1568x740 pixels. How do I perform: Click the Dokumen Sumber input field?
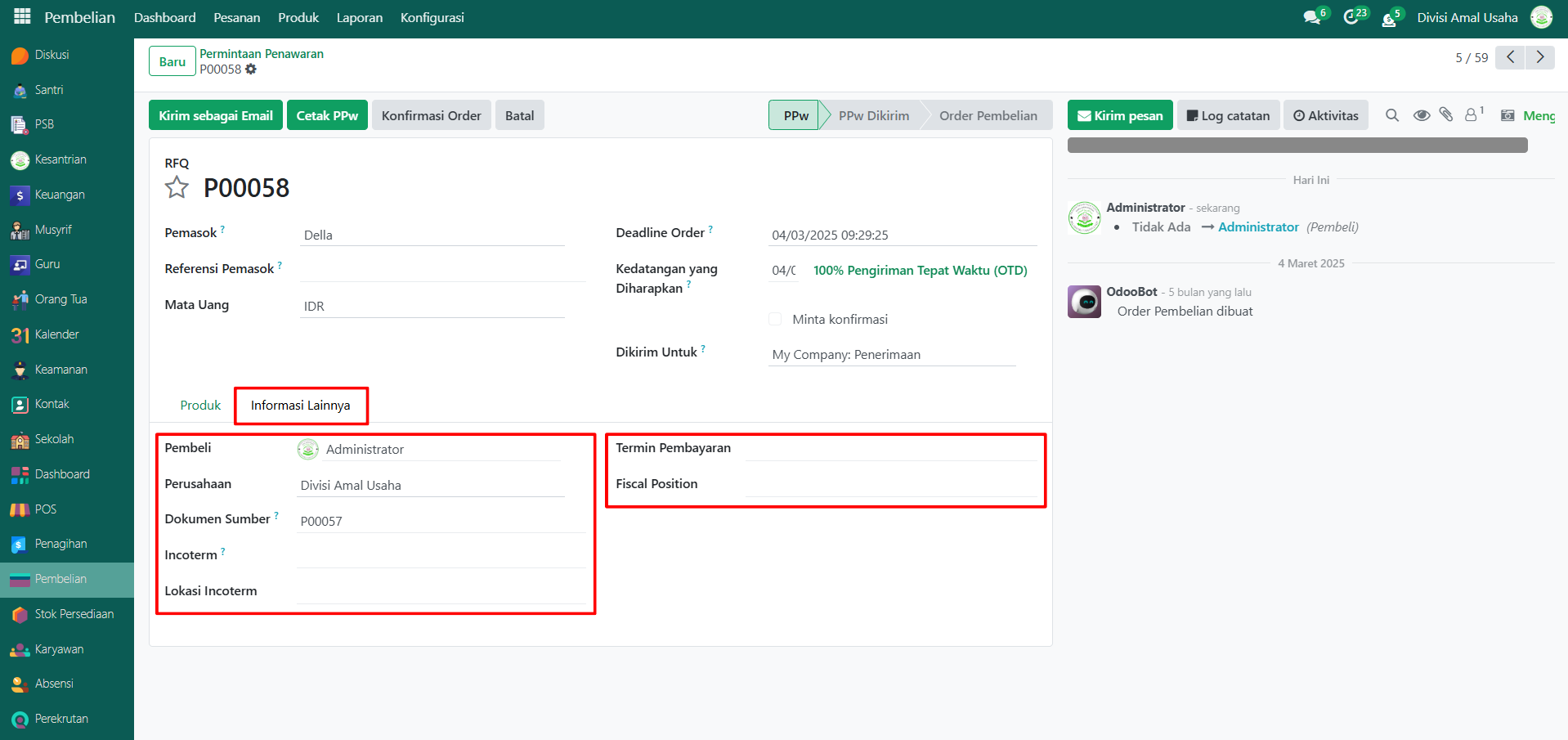coord(440,521)
